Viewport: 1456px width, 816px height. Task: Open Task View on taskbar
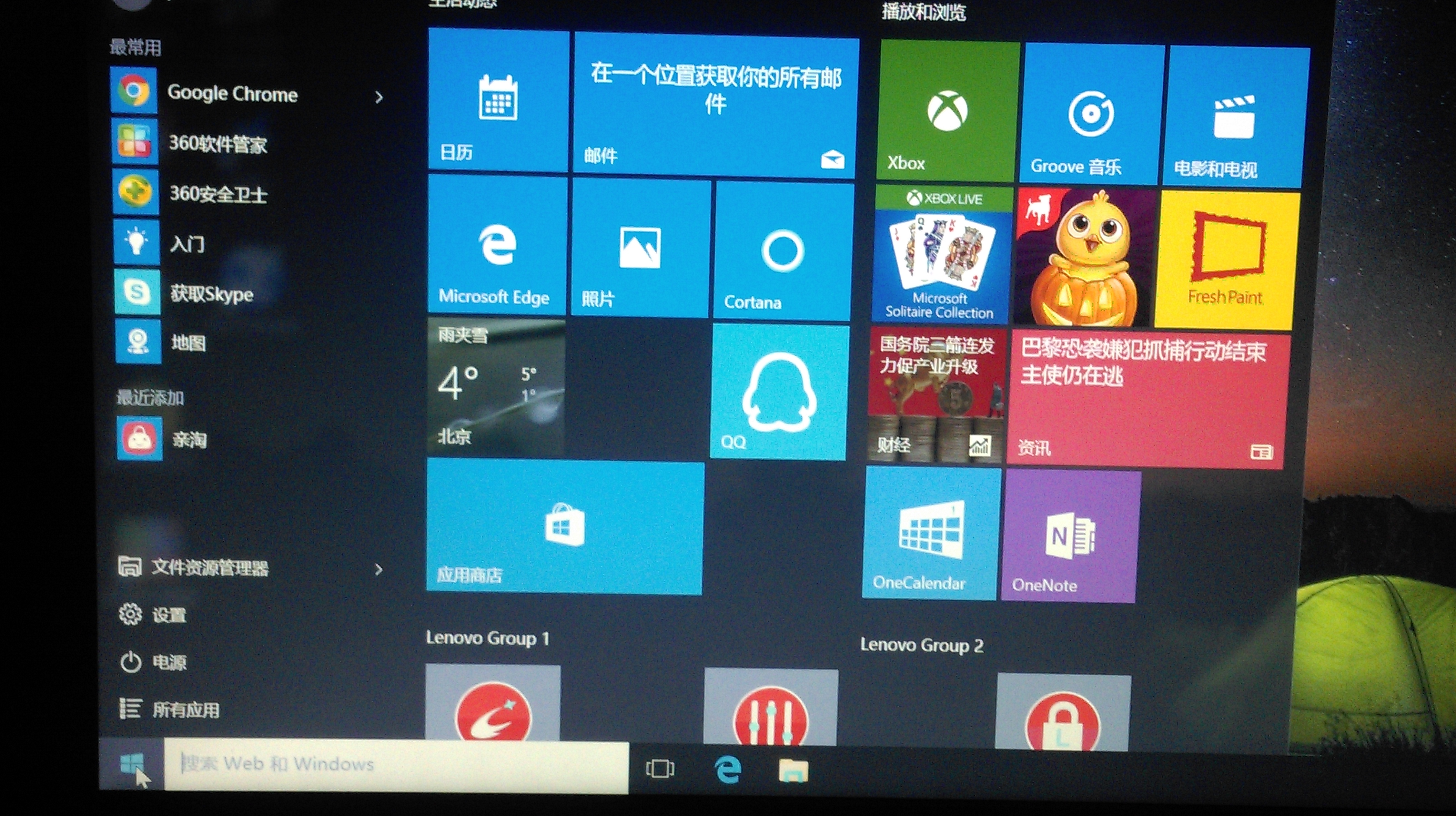point(660,768)
